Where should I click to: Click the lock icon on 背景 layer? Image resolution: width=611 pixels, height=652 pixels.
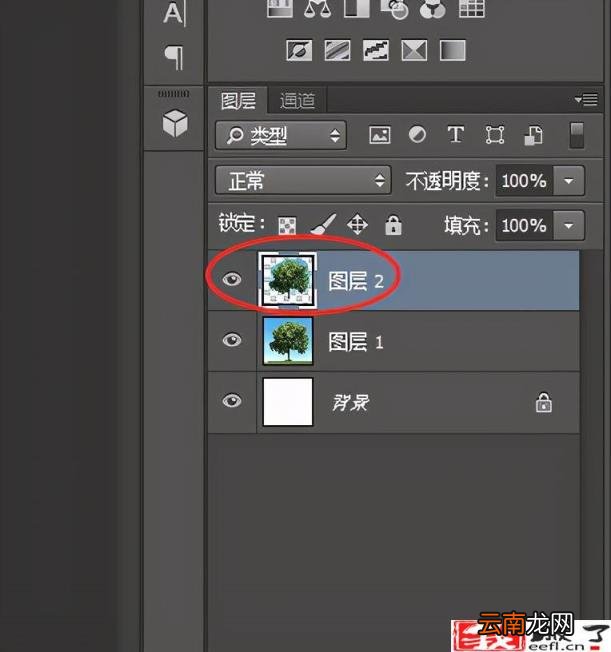[544, 402]
